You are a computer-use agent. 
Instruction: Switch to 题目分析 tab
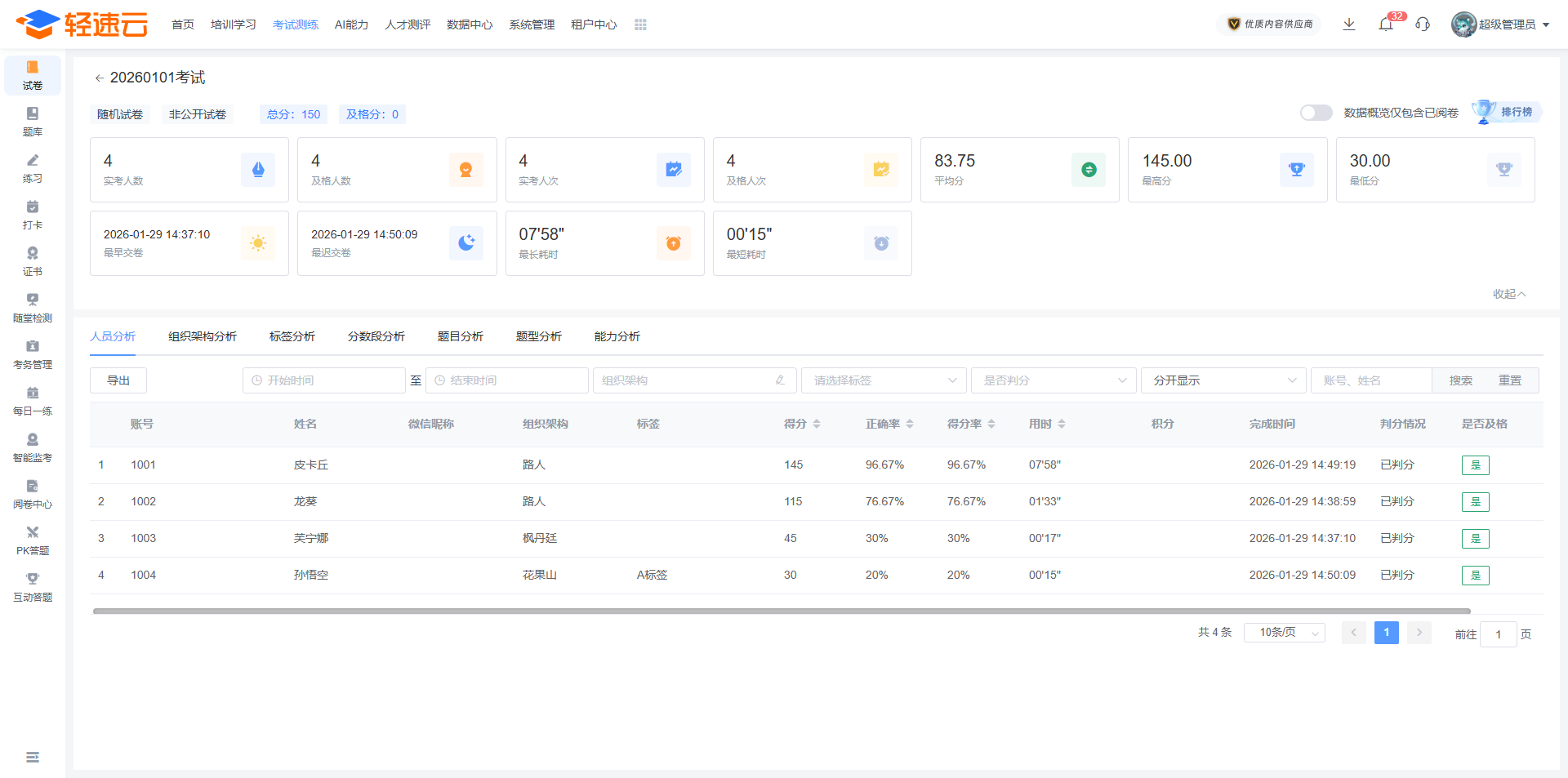coord(461,336)
